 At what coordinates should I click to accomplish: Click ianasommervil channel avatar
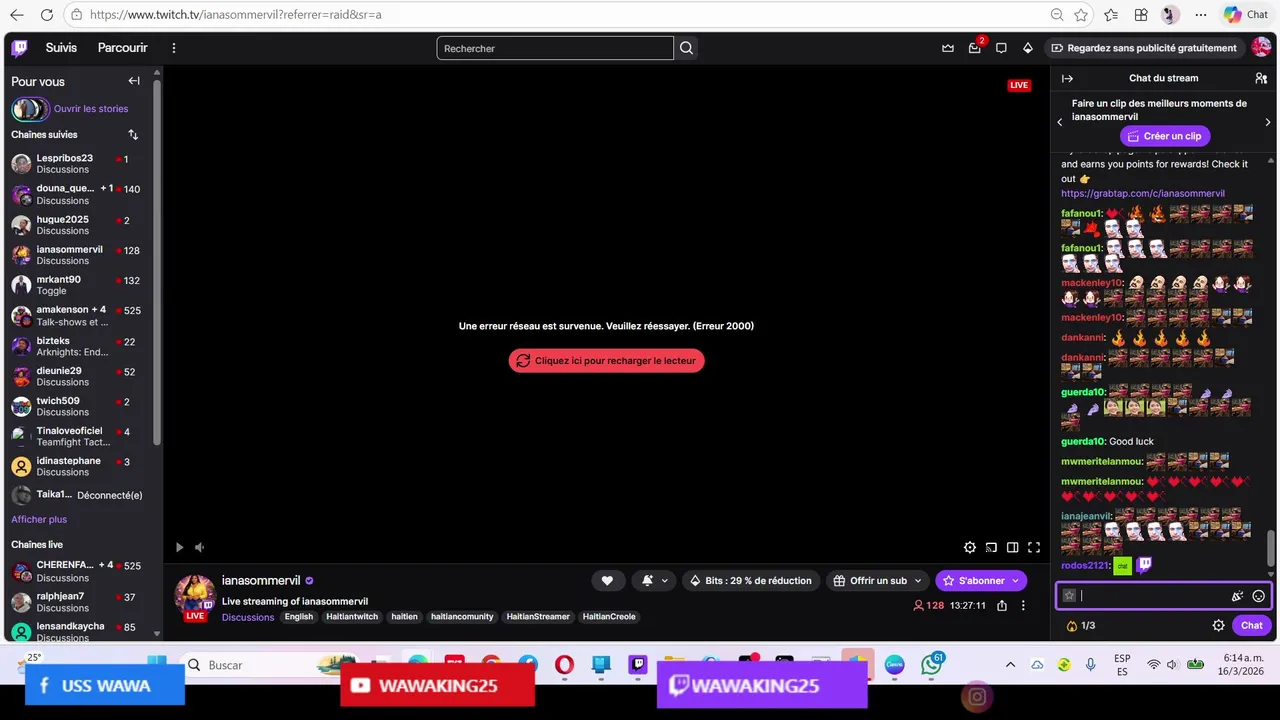[195, 595]
